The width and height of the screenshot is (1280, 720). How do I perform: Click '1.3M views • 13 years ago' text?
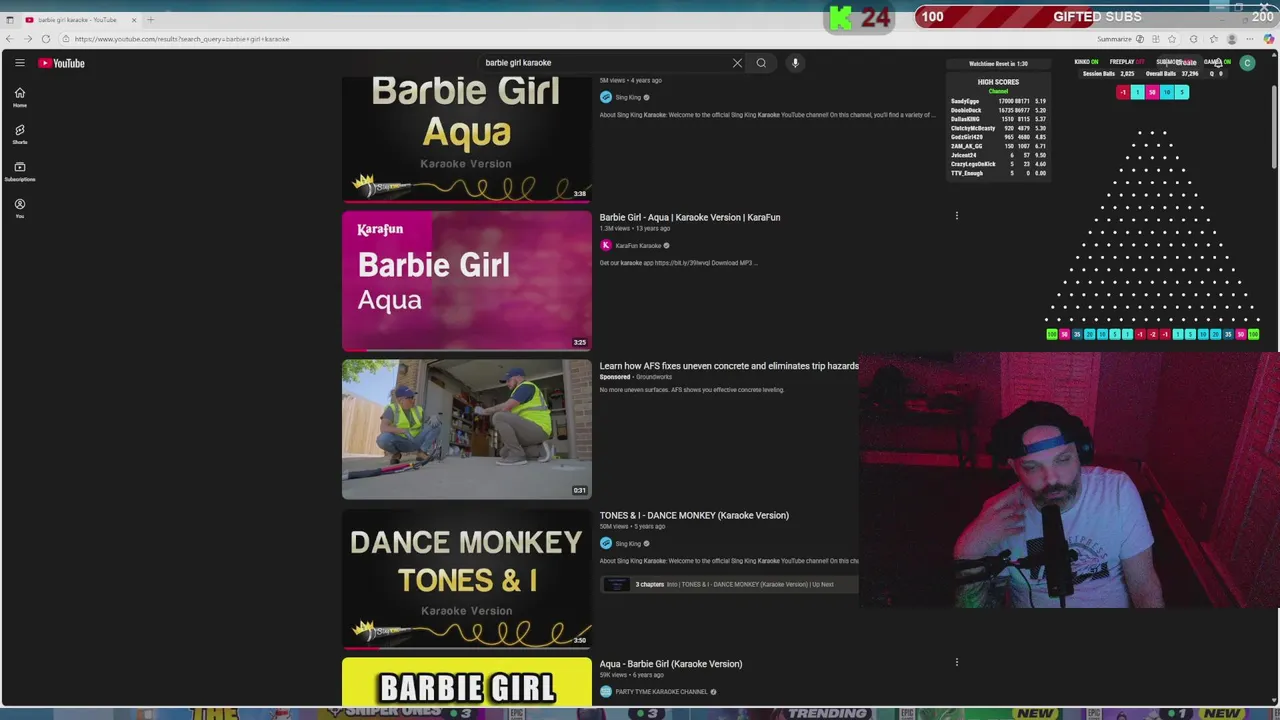pyautogui.click(x=634, y=229)
